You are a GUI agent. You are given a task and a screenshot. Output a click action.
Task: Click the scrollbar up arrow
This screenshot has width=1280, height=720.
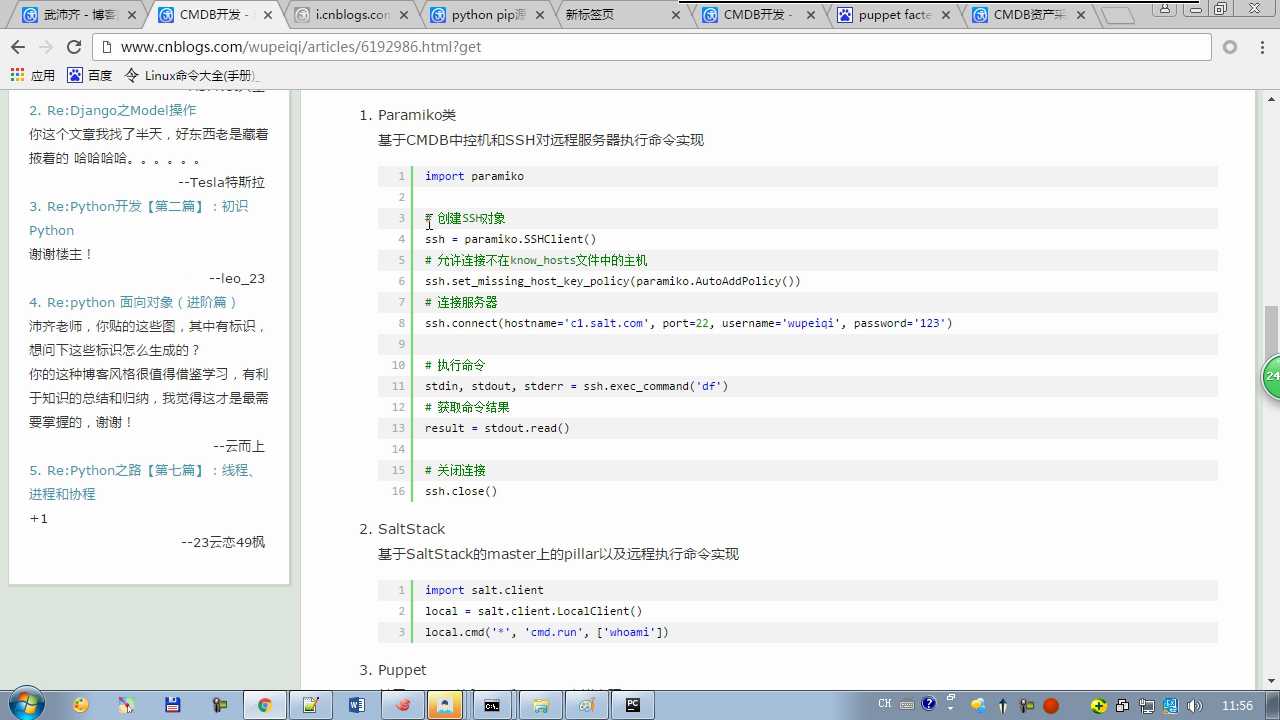[1271, 98]
